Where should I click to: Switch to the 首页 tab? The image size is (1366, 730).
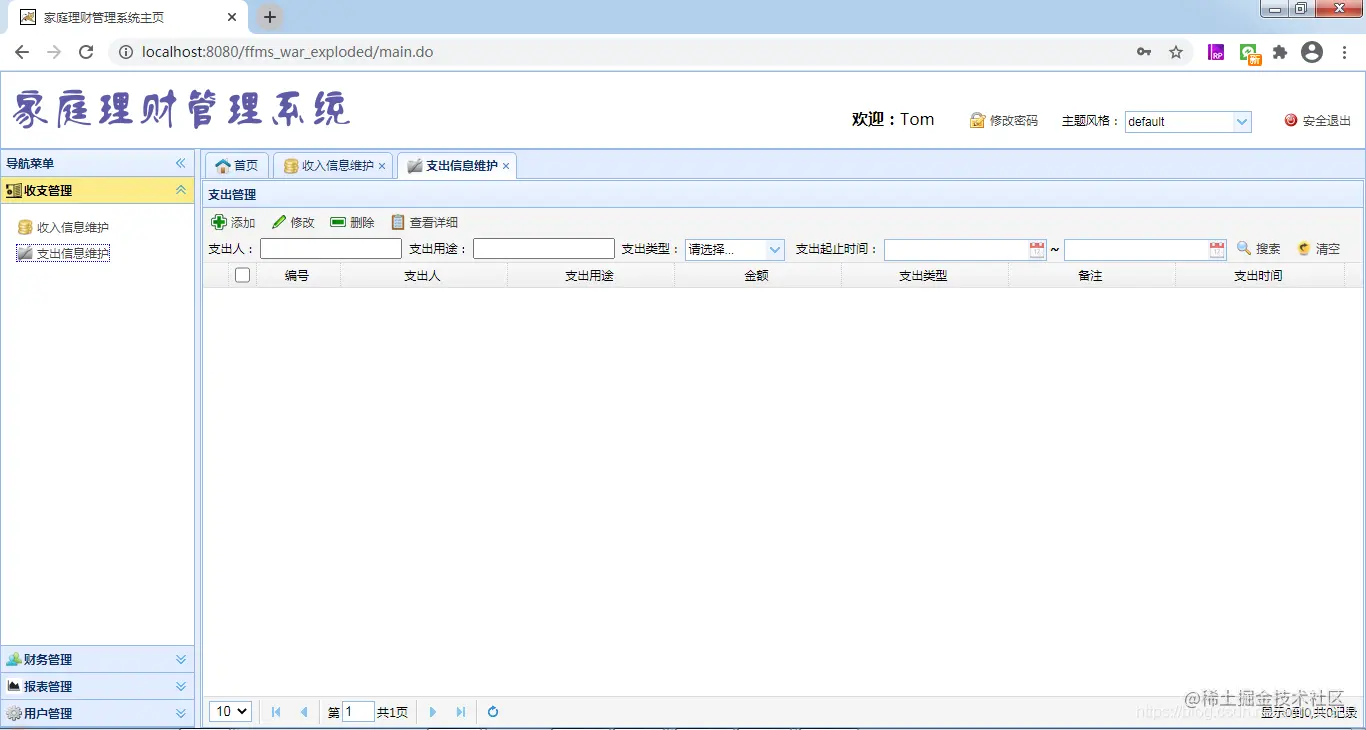coord(236,166)
